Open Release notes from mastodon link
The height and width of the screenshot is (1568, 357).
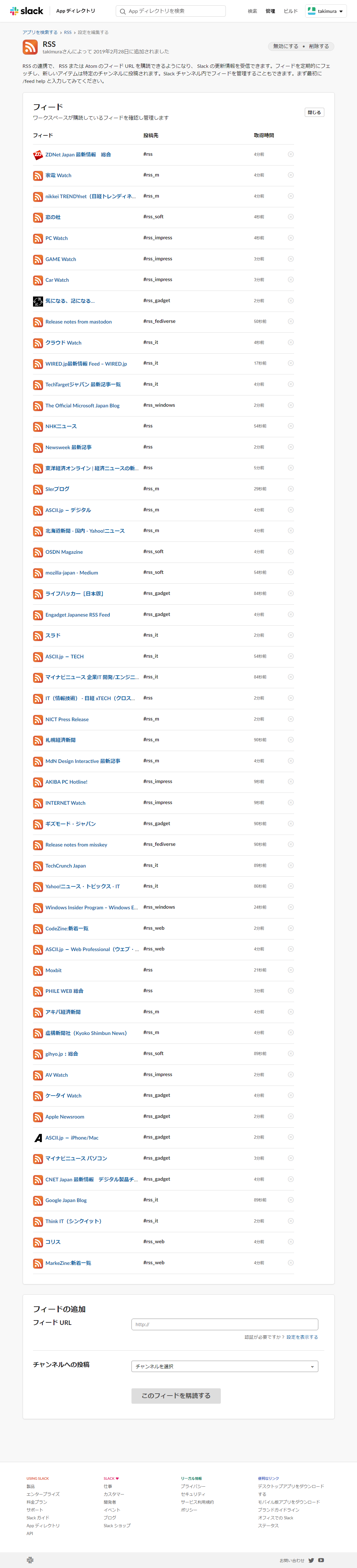click(79, 321)
